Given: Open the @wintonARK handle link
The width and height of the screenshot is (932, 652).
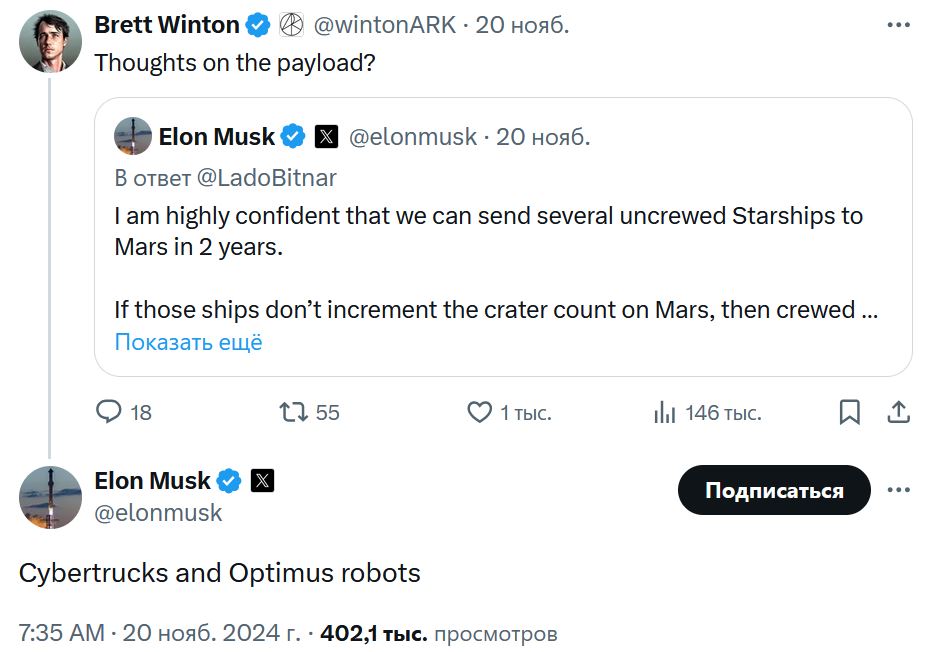Looking at the screenshot, I should pyautogui.click(x=386, y=25).
